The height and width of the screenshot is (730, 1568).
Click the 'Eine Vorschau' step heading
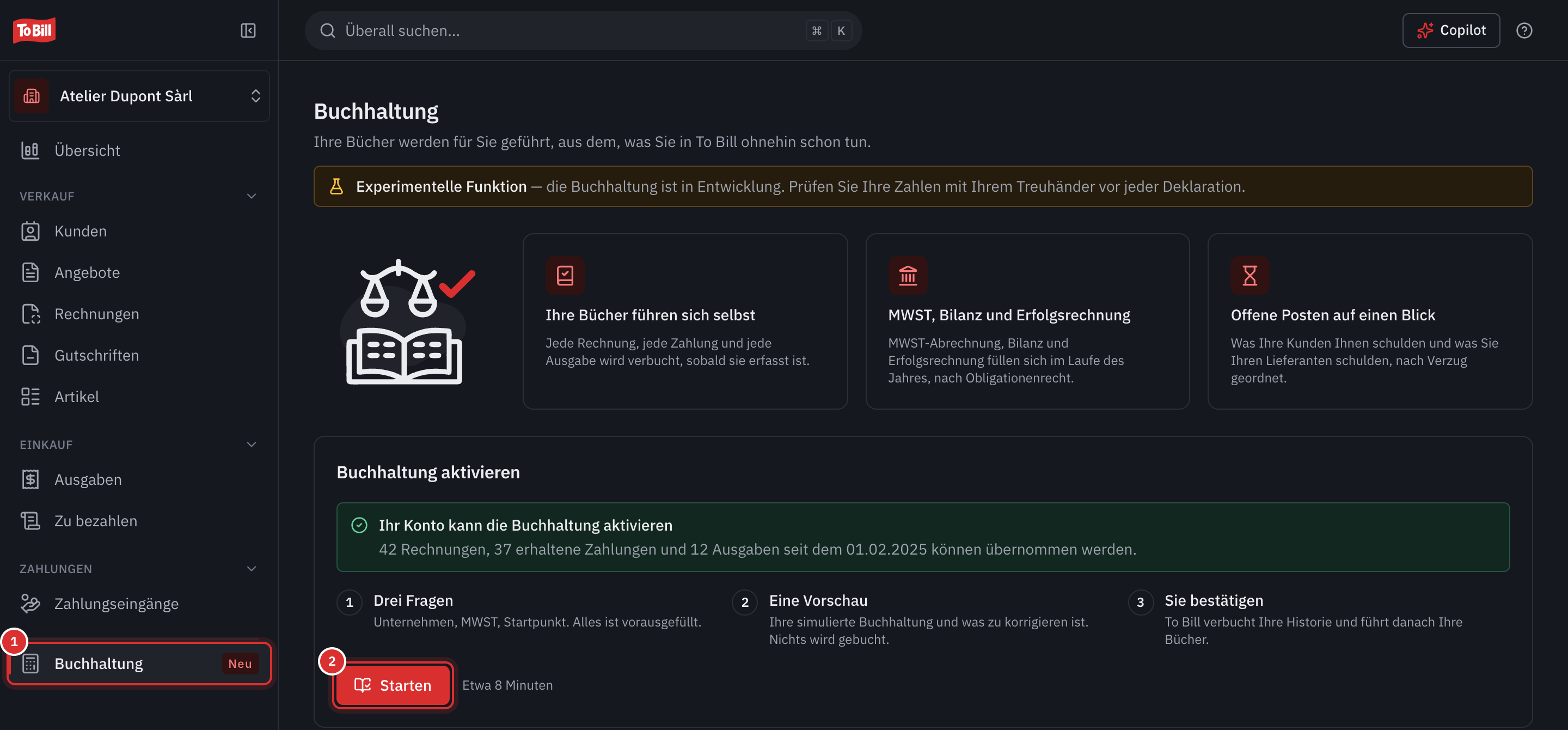(818, 601)
